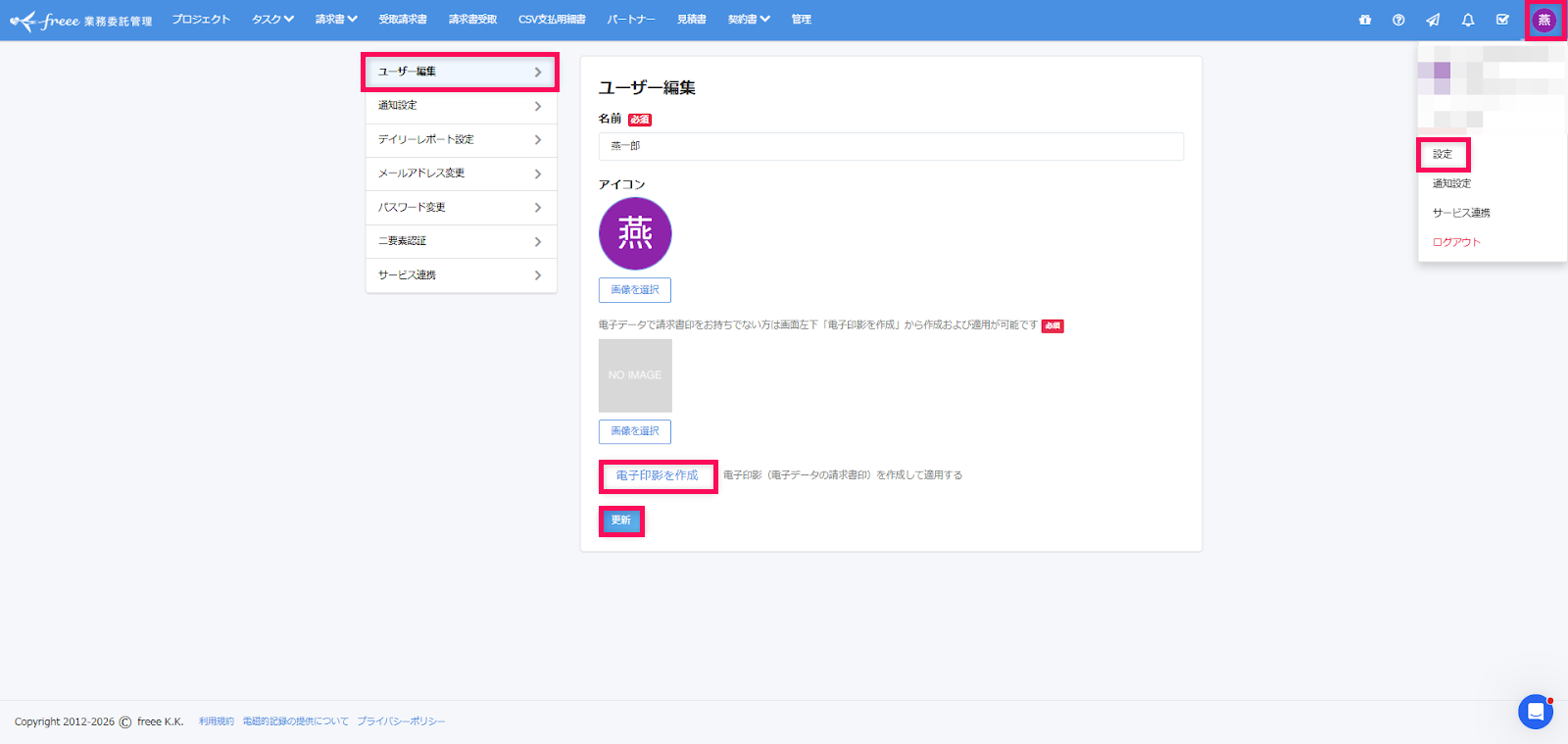This screenshot has width=1568, height=744.
Task: Click 画像を選択 under the NO IMAGE box
Action: point(635,431)
